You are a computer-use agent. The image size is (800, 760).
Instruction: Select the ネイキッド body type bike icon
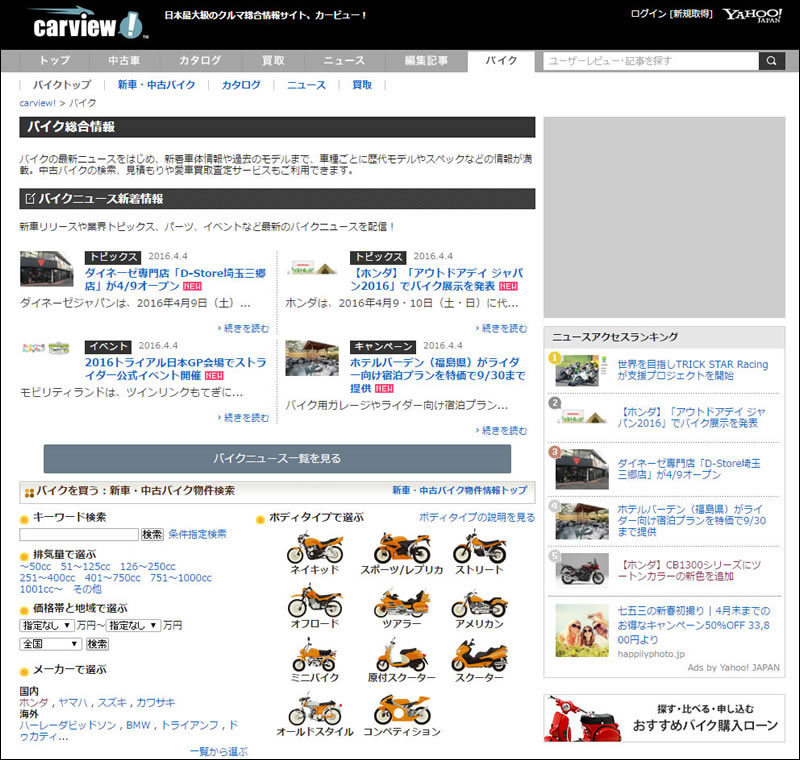tap(315, 547)
